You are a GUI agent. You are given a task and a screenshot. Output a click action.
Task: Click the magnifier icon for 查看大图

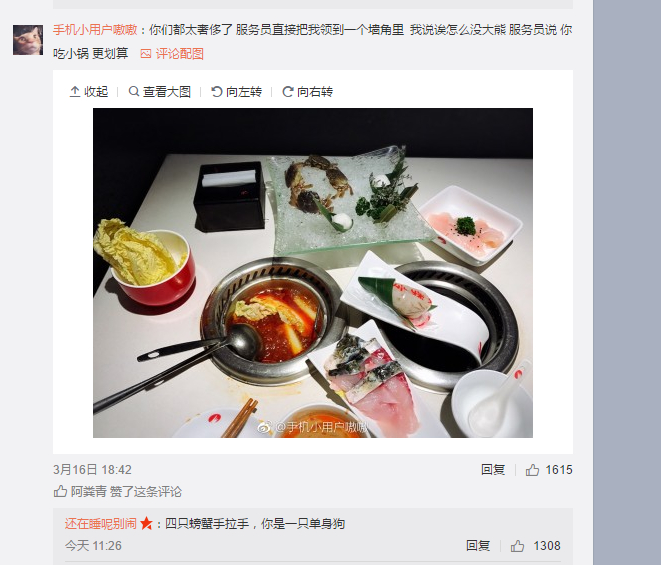(134, 91)
